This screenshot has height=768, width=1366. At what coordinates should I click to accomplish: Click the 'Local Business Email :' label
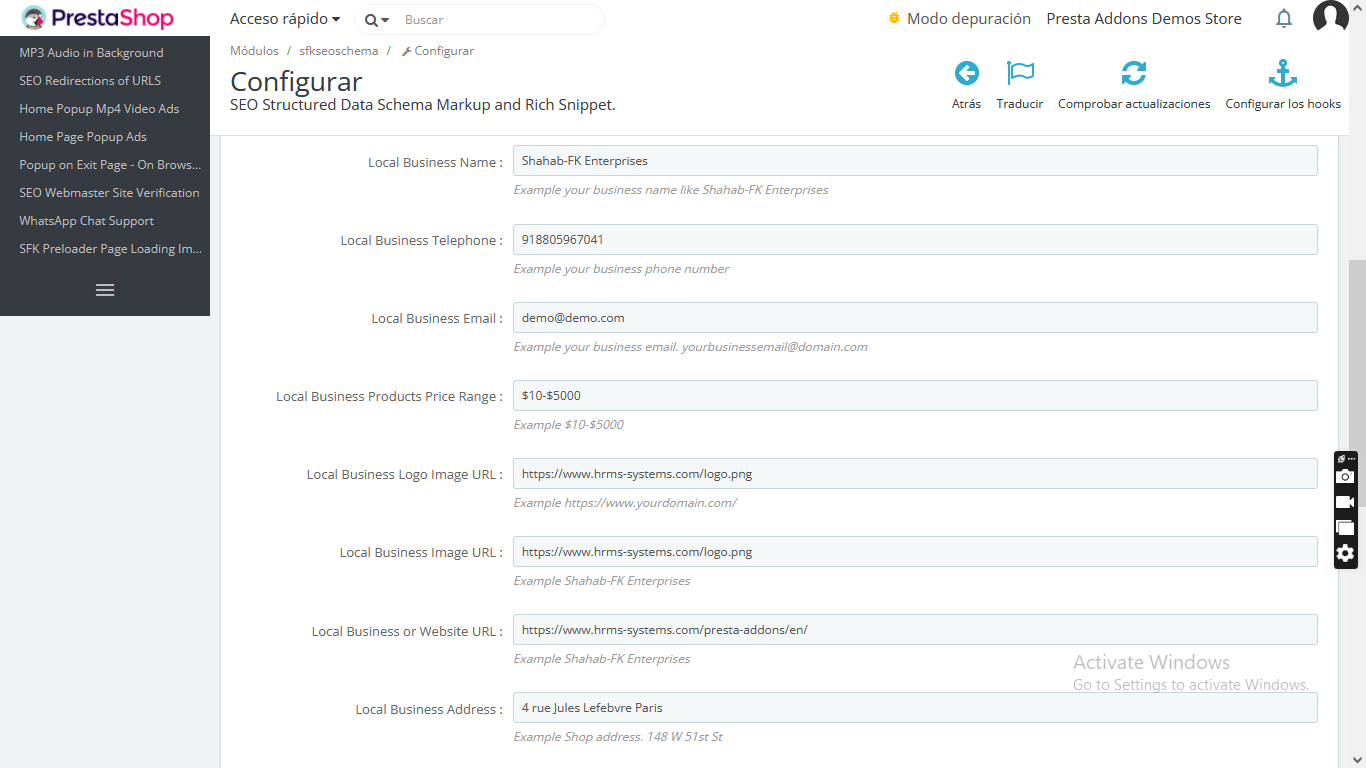(x=437, y=318)
